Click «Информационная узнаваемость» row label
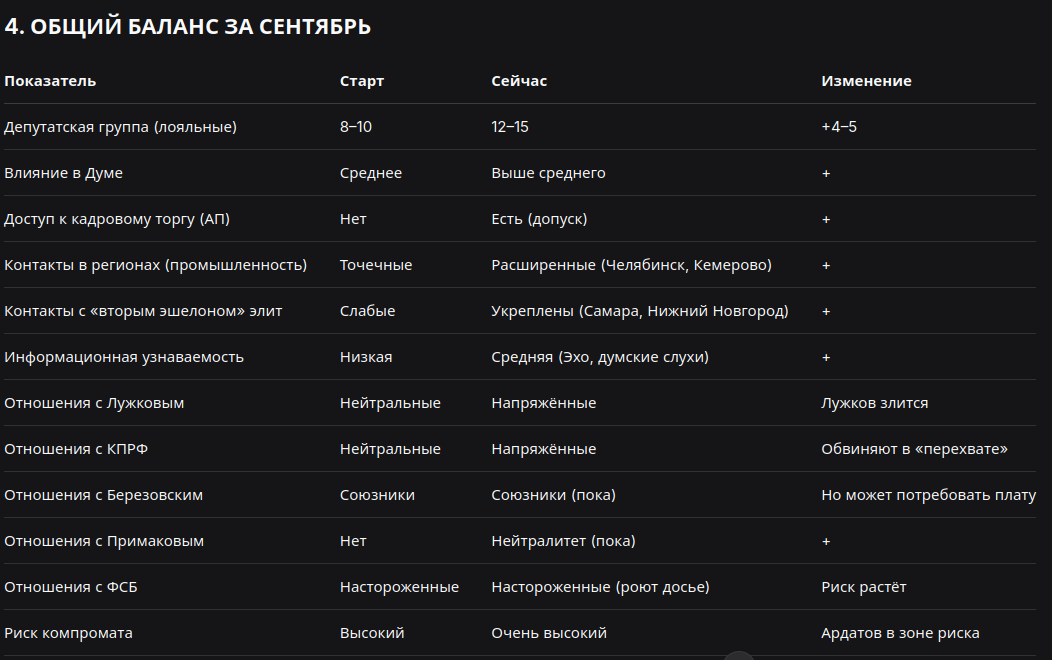This screenshot has width=1052, height=660. pyautogui.click(x=124, y=357)
